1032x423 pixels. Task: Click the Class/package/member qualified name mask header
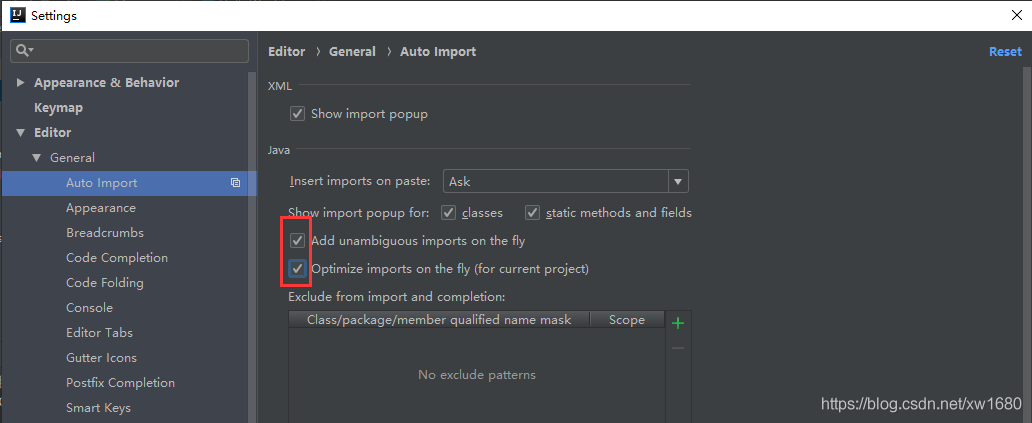coord(439,320)
